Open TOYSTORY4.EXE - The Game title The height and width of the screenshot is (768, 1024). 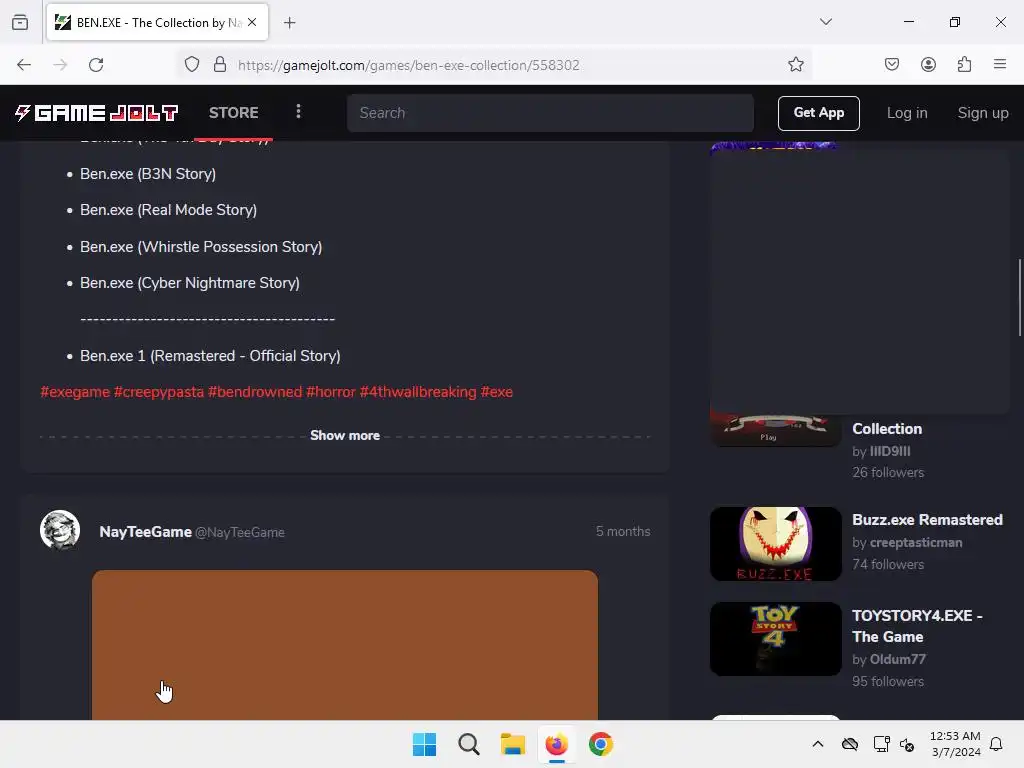pyautogui.click(x=918, y=626)
